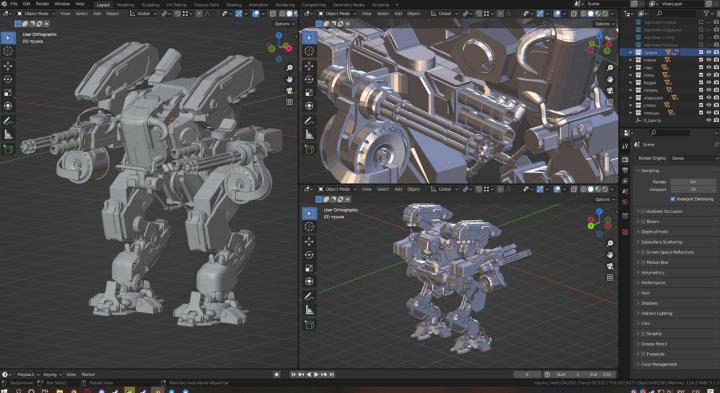Select the Transform tool in the left viewport
This screenshot has height=393, width=720.
tap(8, 106)
